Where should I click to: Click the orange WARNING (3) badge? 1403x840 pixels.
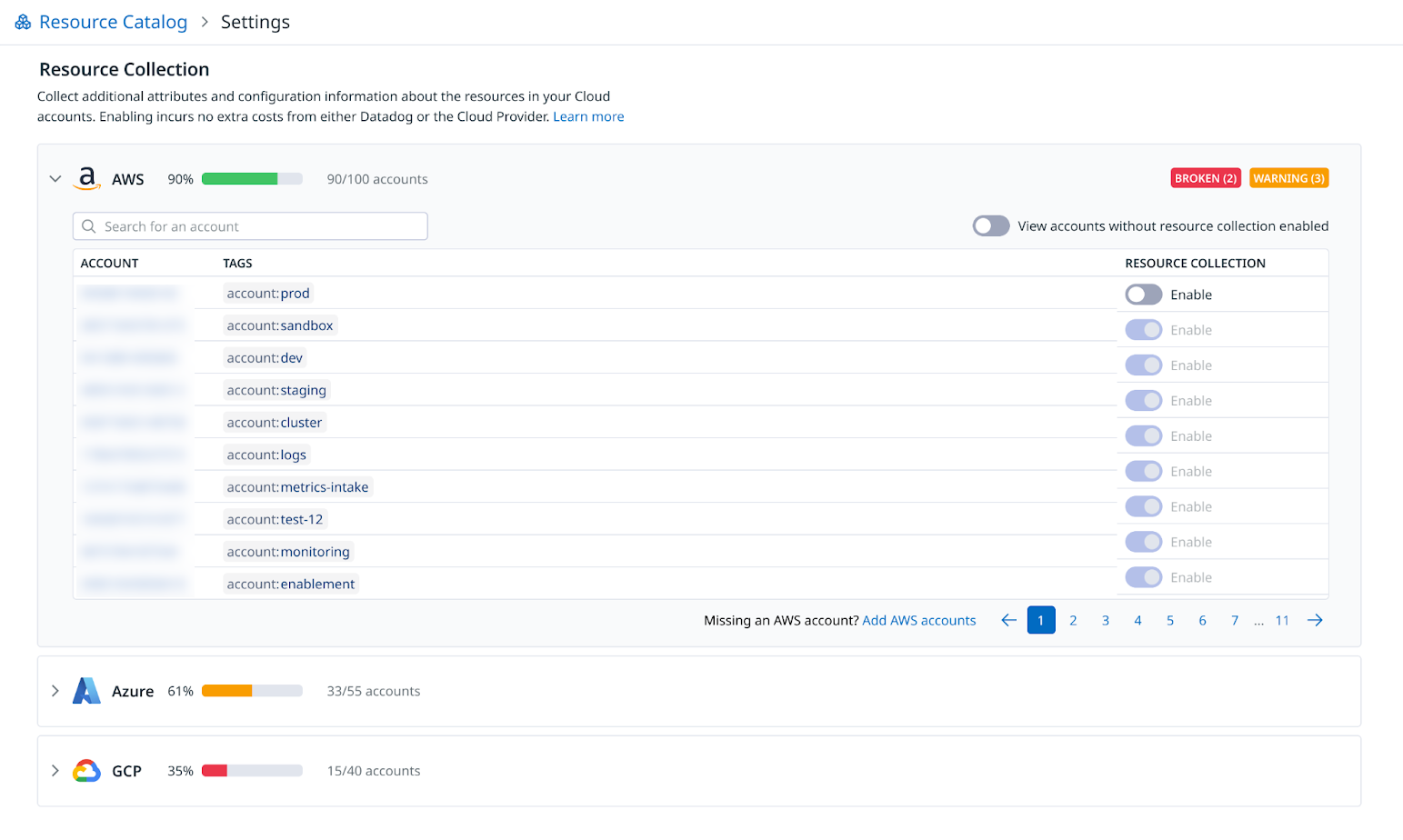pyautogui.click(x=1288, y=178)
